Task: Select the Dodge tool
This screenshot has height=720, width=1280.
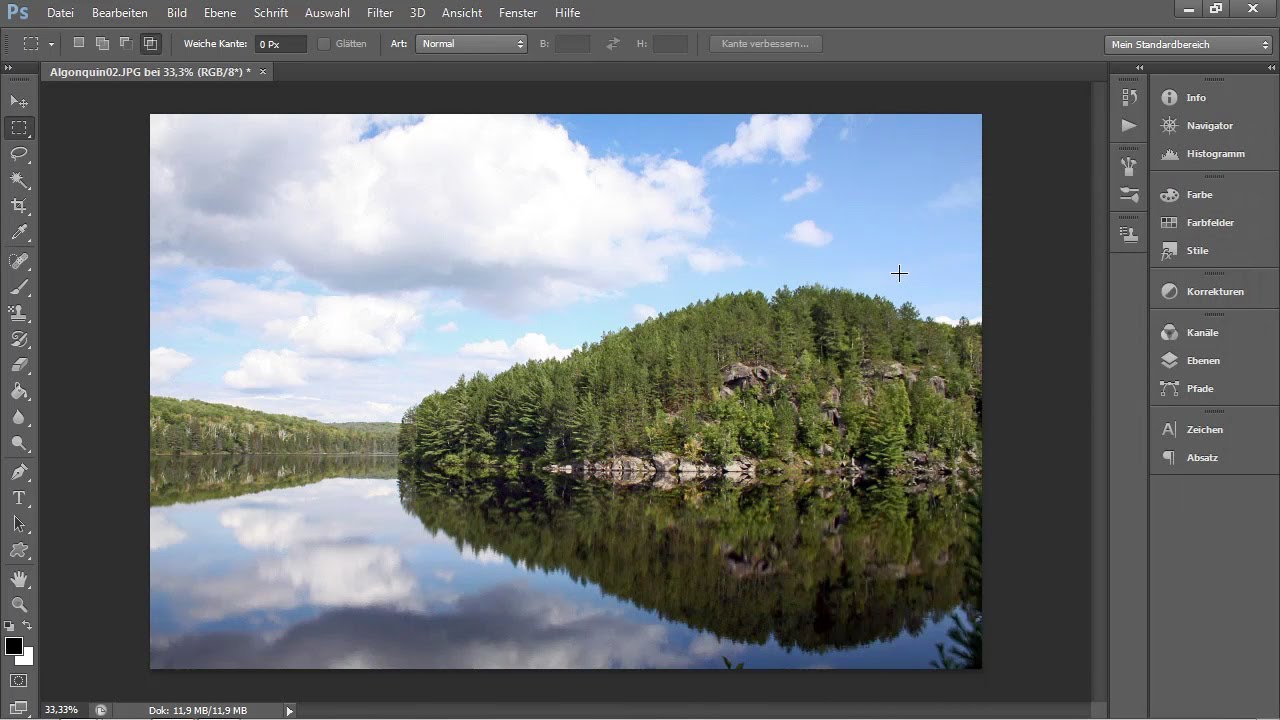Action: coord(19,443)
